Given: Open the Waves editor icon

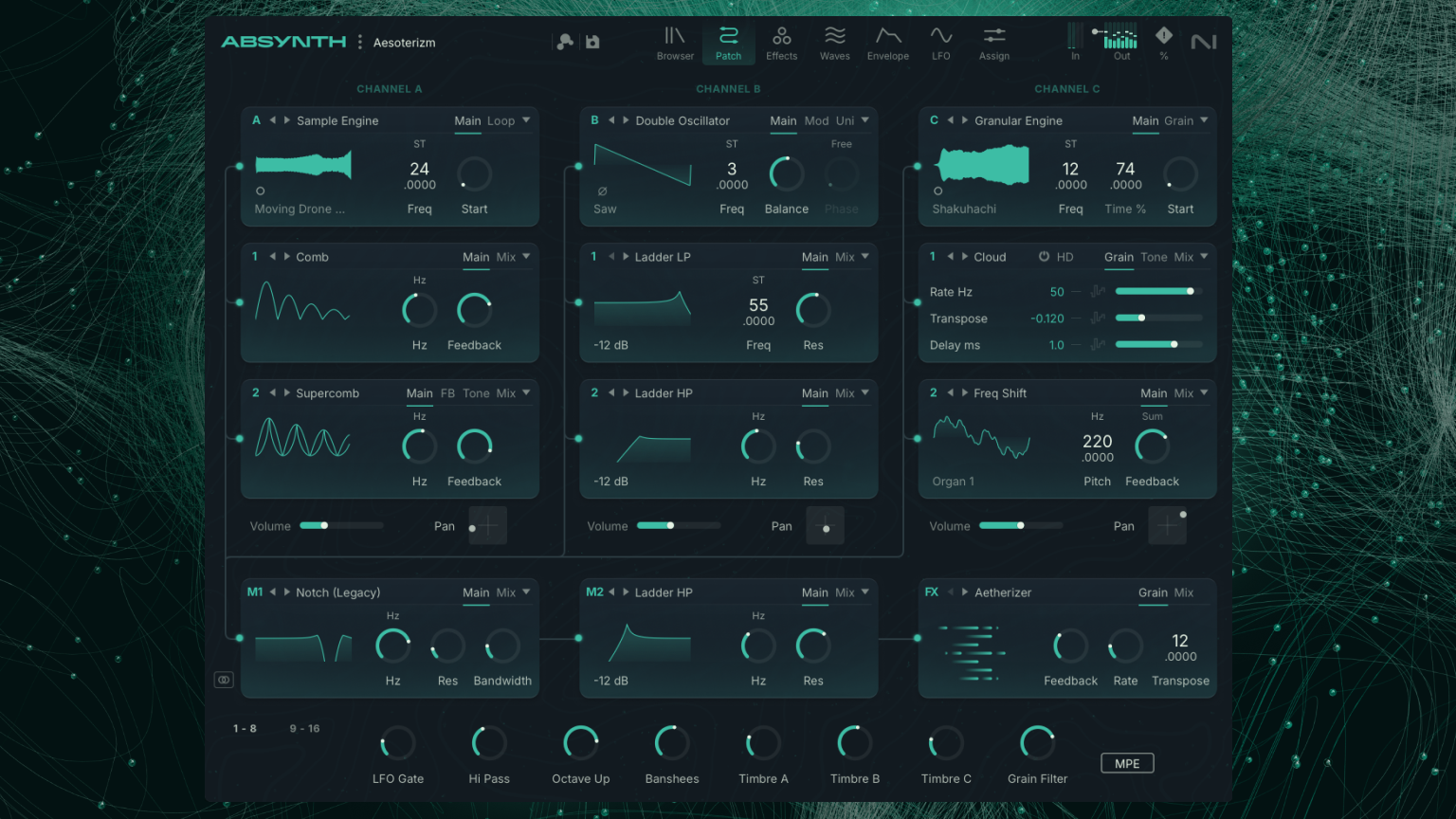Looking at the screenshot, I should coord(834,42).
